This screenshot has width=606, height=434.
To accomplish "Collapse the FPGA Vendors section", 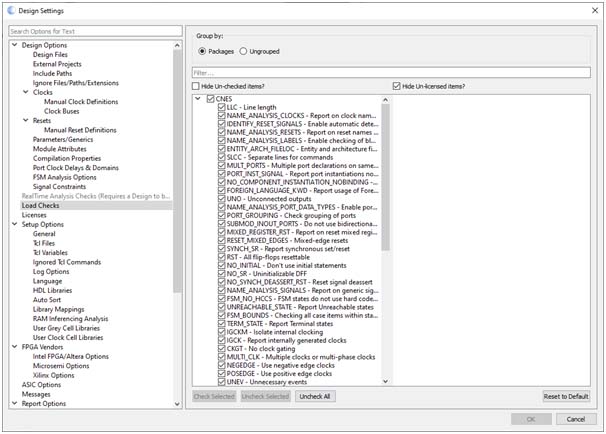I will 13,346.
